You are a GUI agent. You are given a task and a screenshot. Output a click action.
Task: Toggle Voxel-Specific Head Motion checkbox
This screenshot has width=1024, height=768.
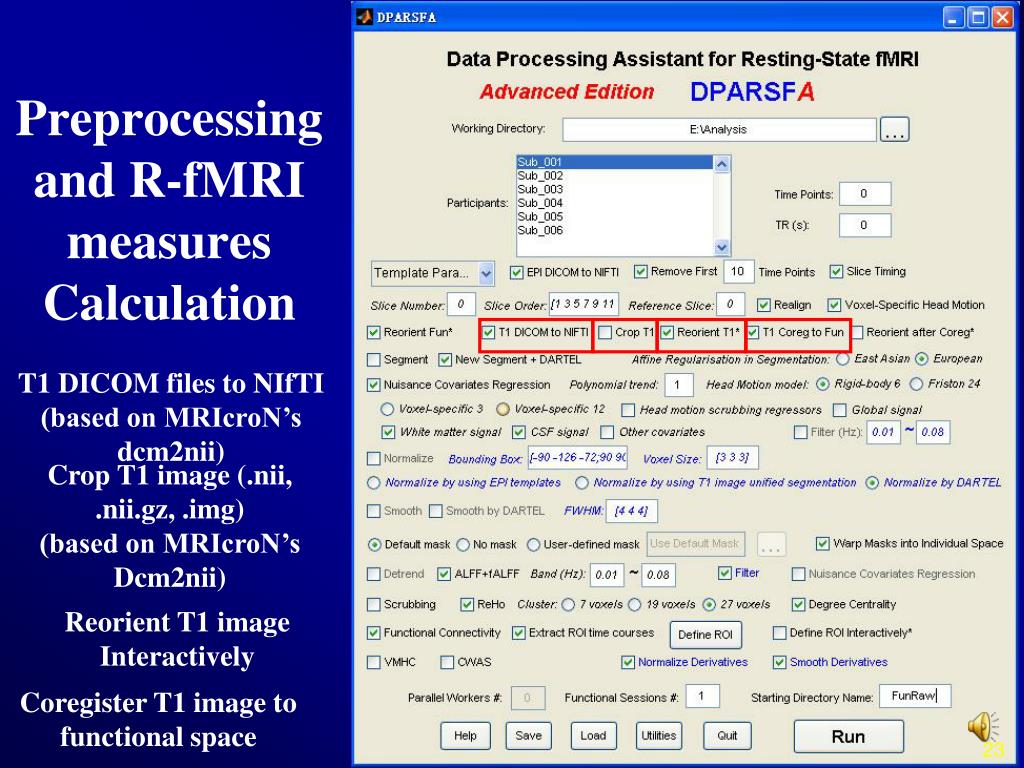(x=834, y=305)
